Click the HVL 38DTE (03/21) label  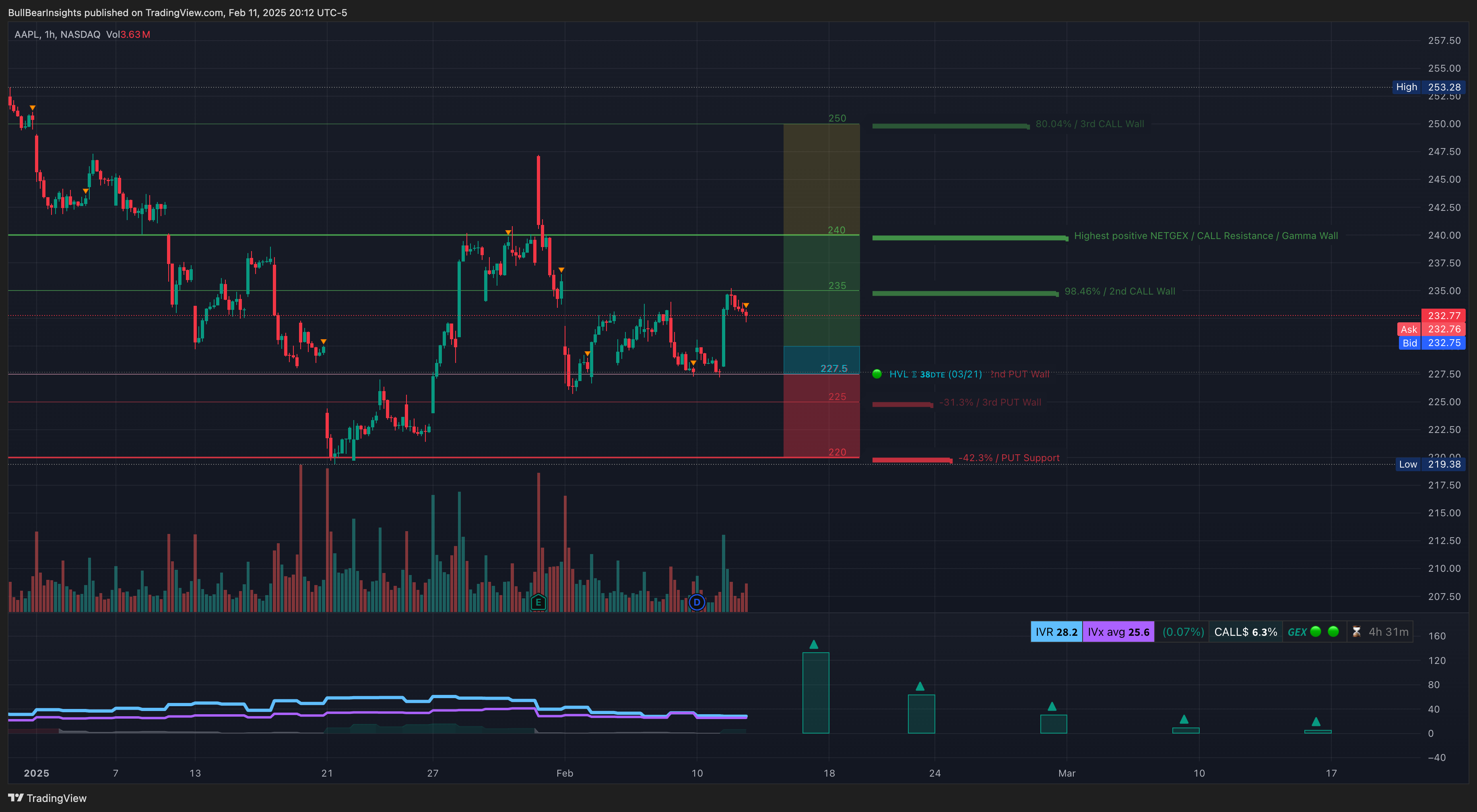935,374
